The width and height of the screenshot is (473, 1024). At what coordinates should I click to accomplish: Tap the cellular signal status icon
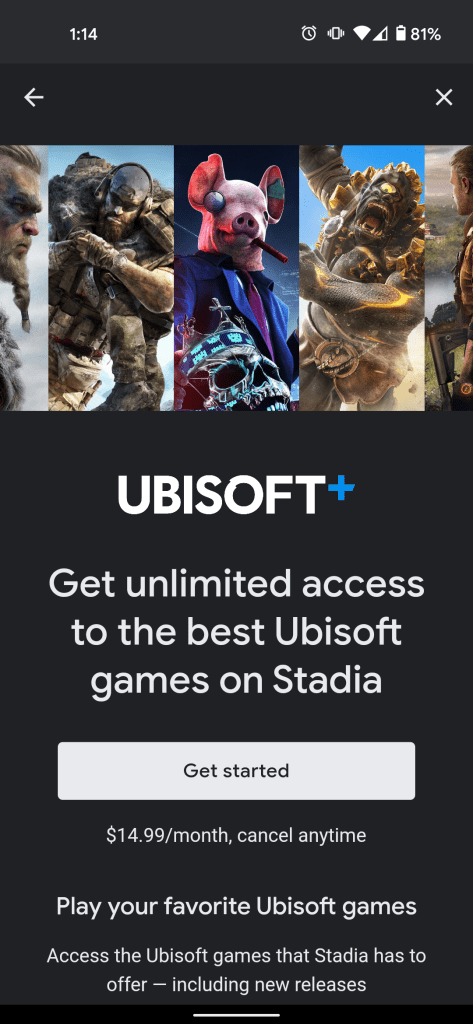coord(380,34)
